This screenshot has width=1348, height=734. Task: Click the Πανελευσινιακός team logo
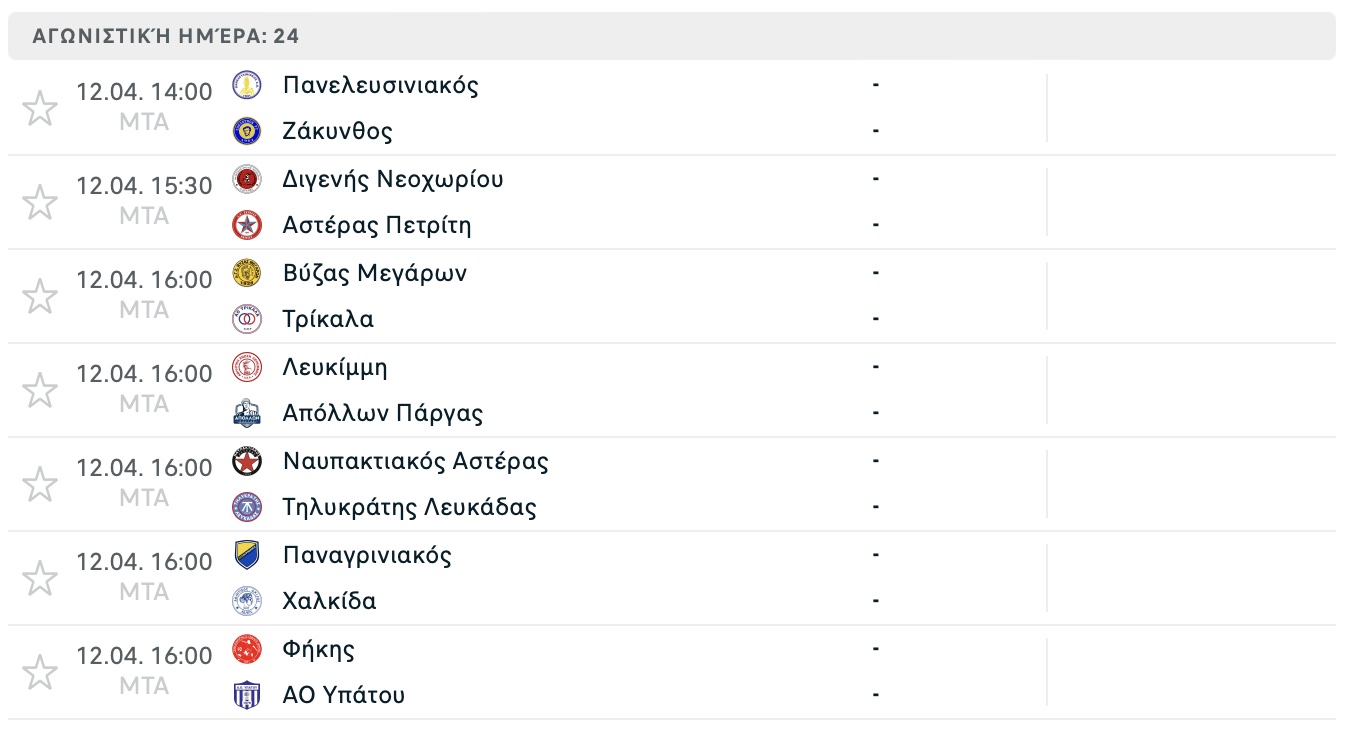pos(246,85)
